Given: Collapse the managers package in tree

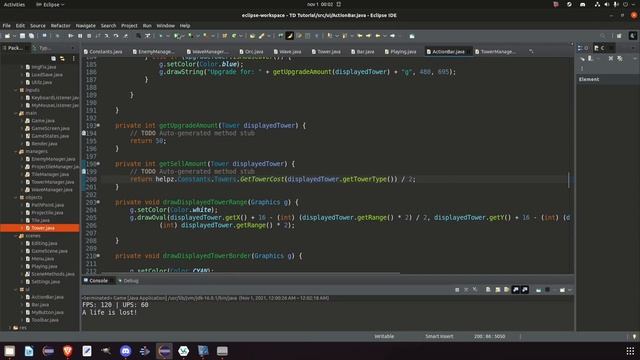Looking at the screenshot, I should coord(16,151).
